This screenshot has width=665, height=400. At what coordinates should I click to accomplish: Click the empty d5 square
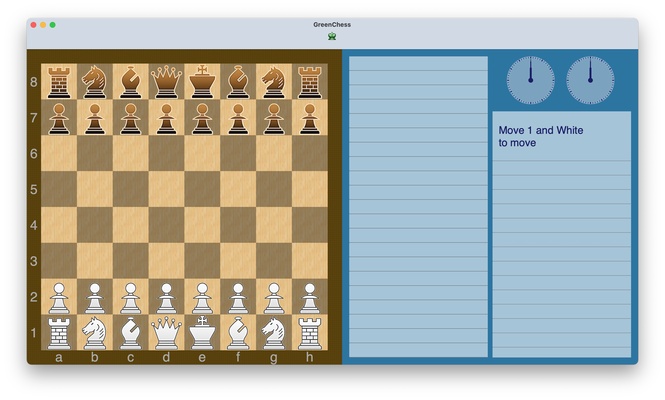(166, 189)
